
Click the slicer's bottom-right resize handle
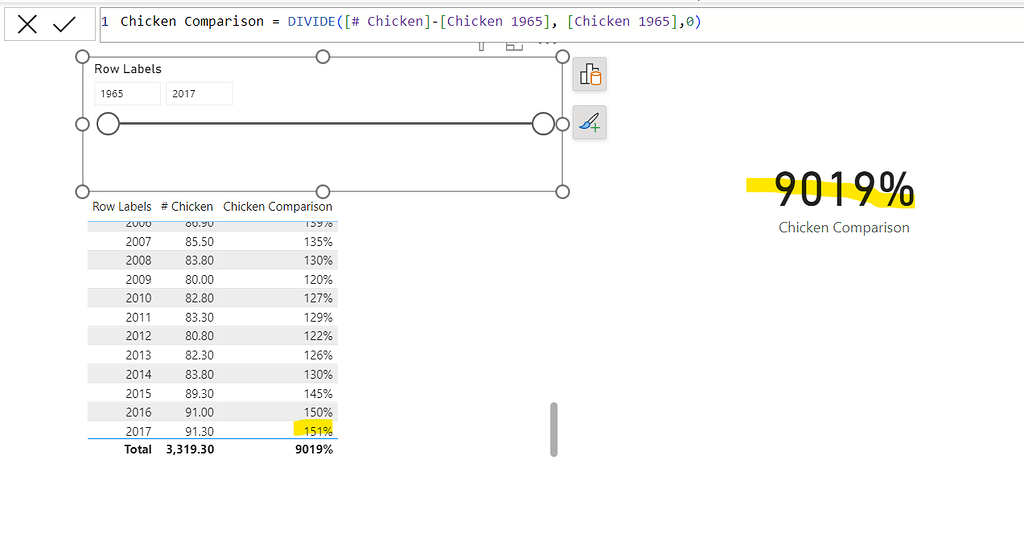pos(562,191)
